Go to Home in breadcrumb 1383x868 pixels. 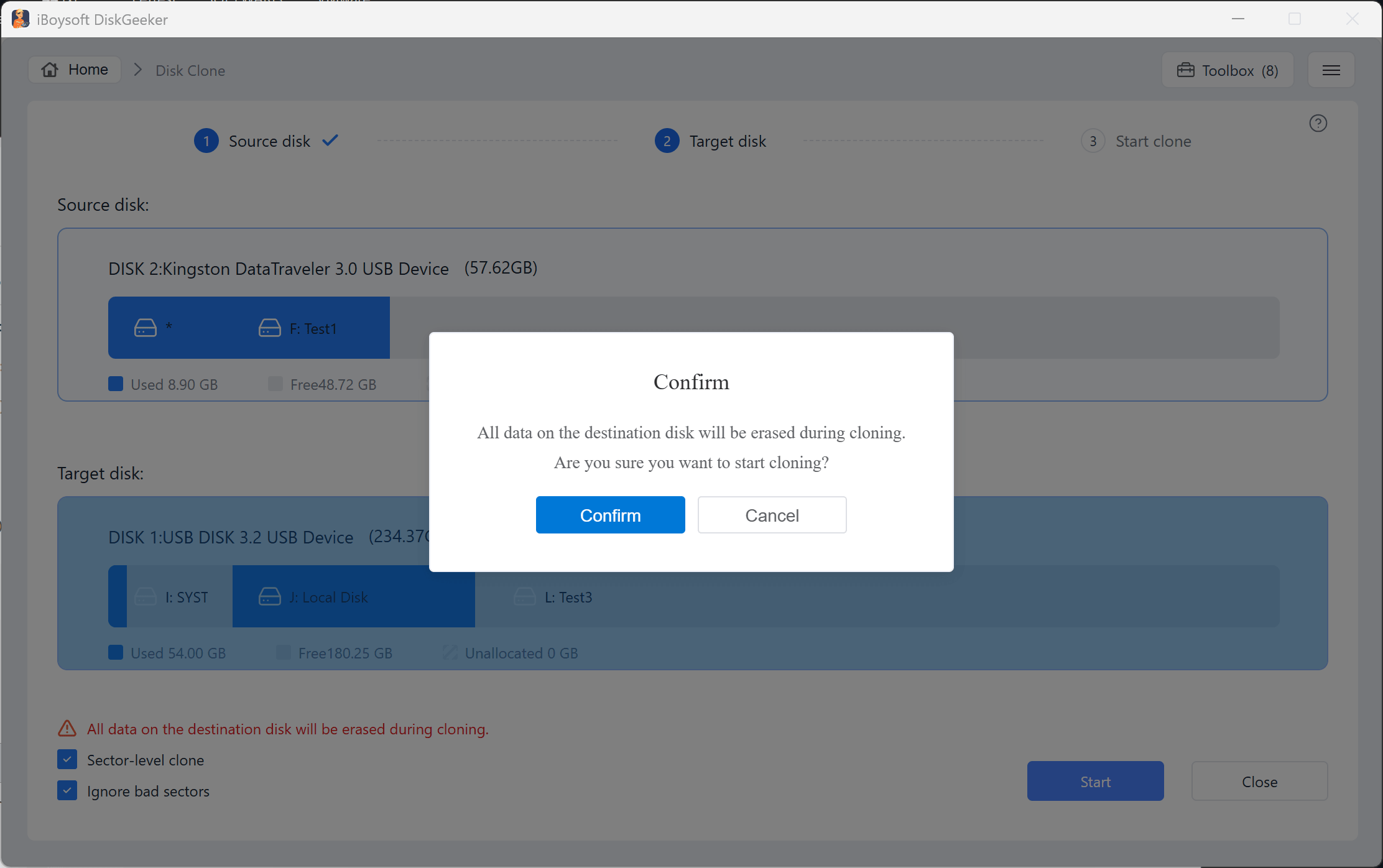75,70
